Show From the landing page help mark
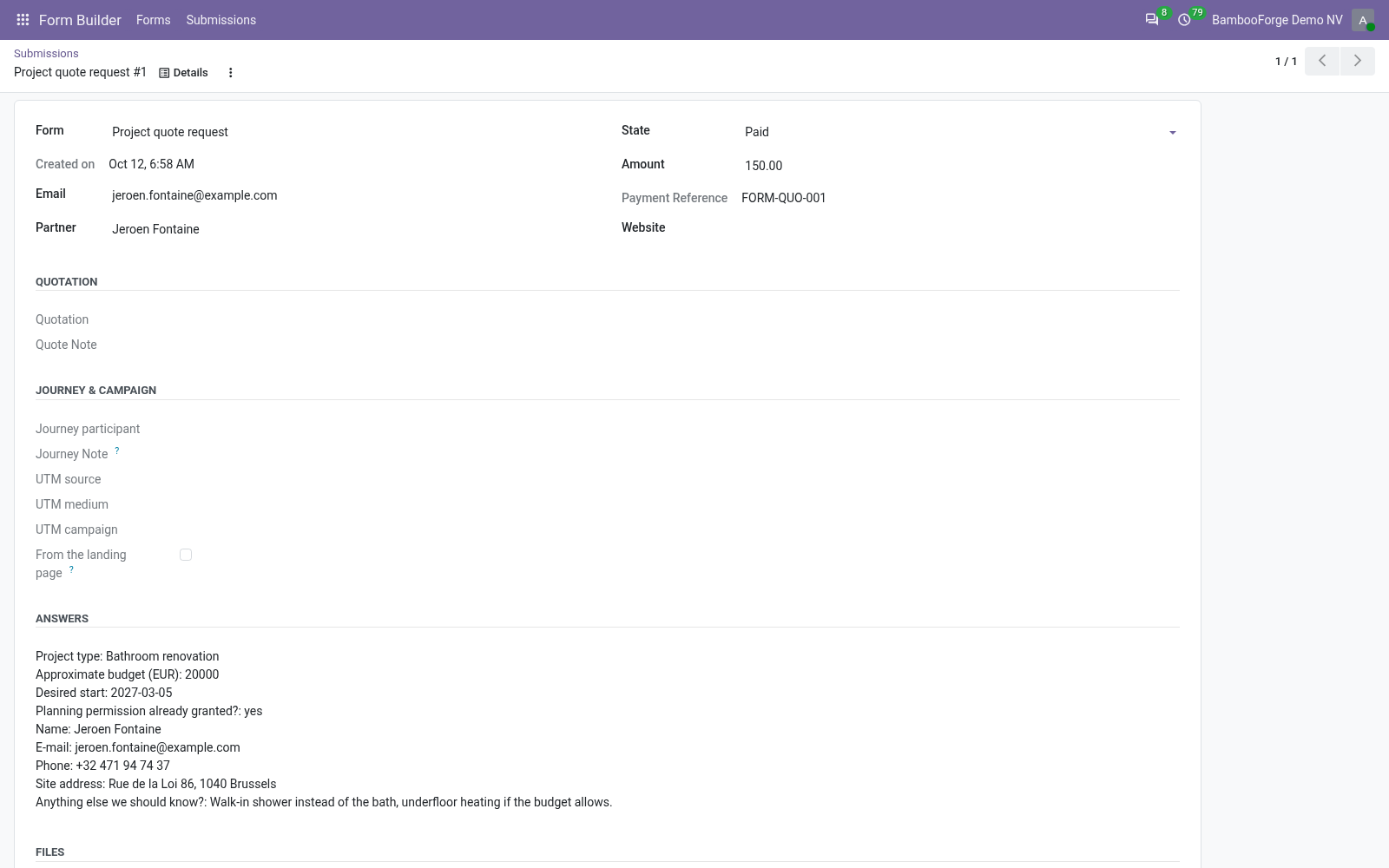 71,569
